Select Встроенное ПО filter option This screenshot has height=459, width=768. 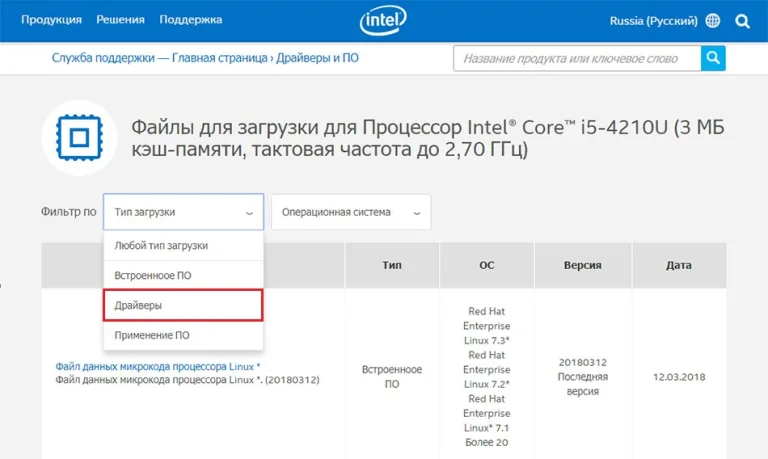coord(183,275)
